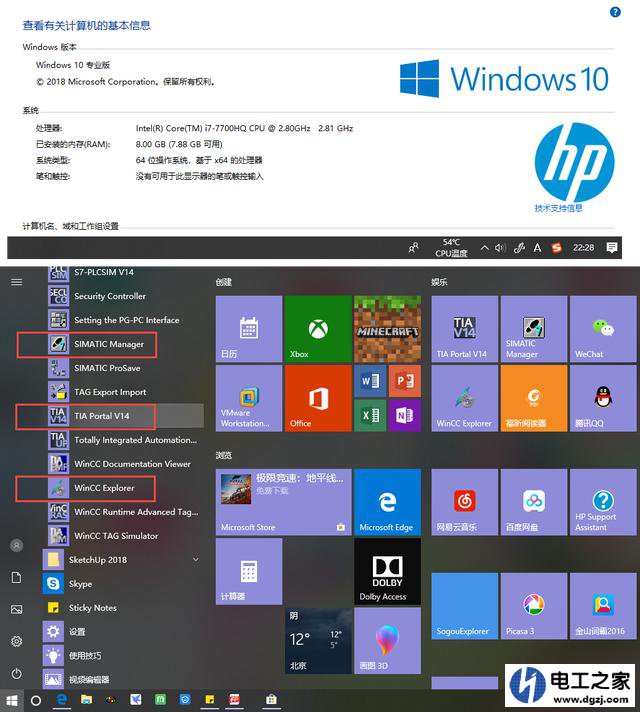This screenshot has height=712, width=640.
Task: Open the 金山词霸2016 tile
Action: tap(603, 606)
